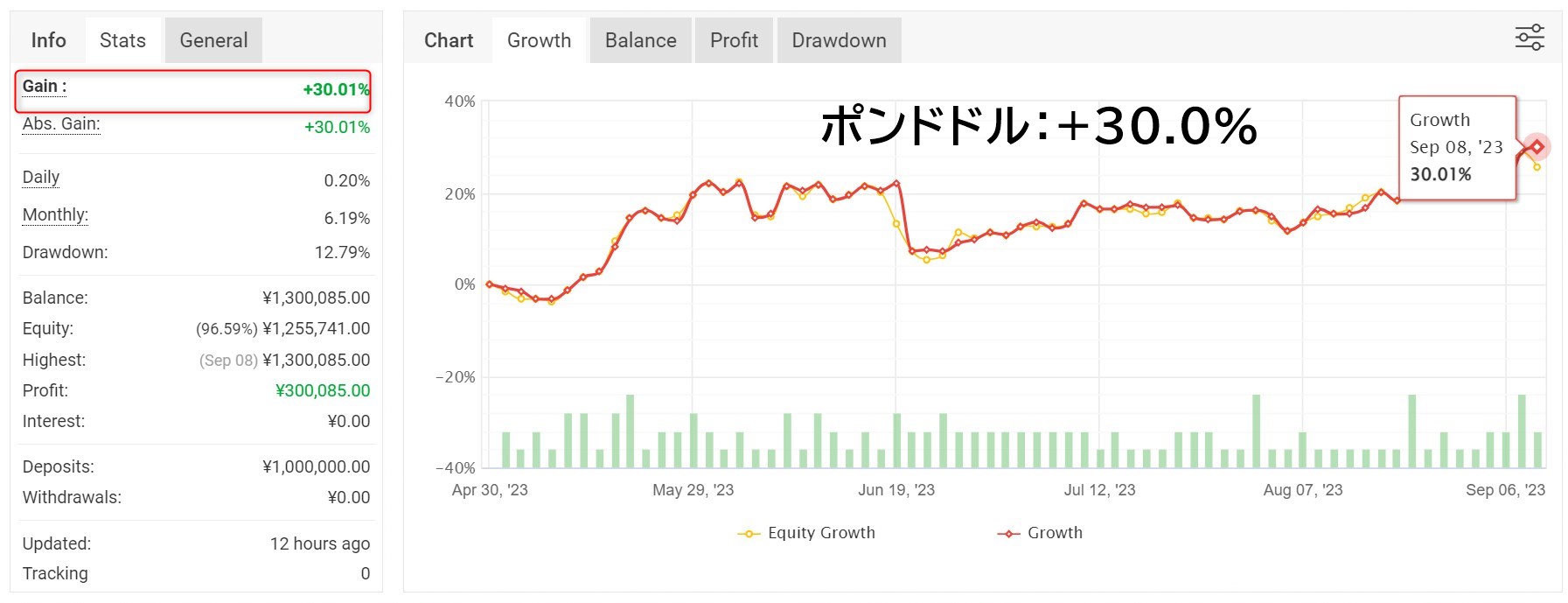Viewport: 1568px width, 603px height.
Task: Click the highlighted Sep 08 growth data point
Action: (x=1537, y=147)
